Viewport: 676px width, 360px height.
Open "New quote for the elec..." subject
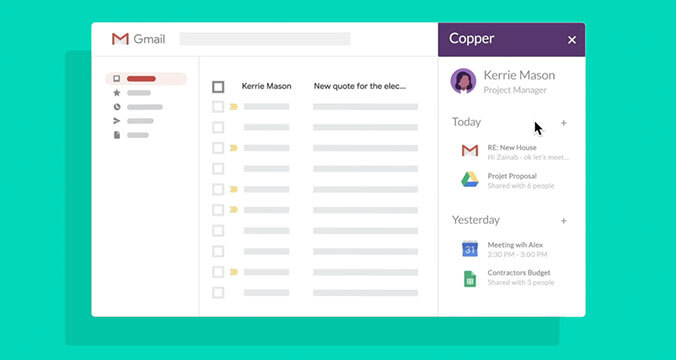[360, 86]
